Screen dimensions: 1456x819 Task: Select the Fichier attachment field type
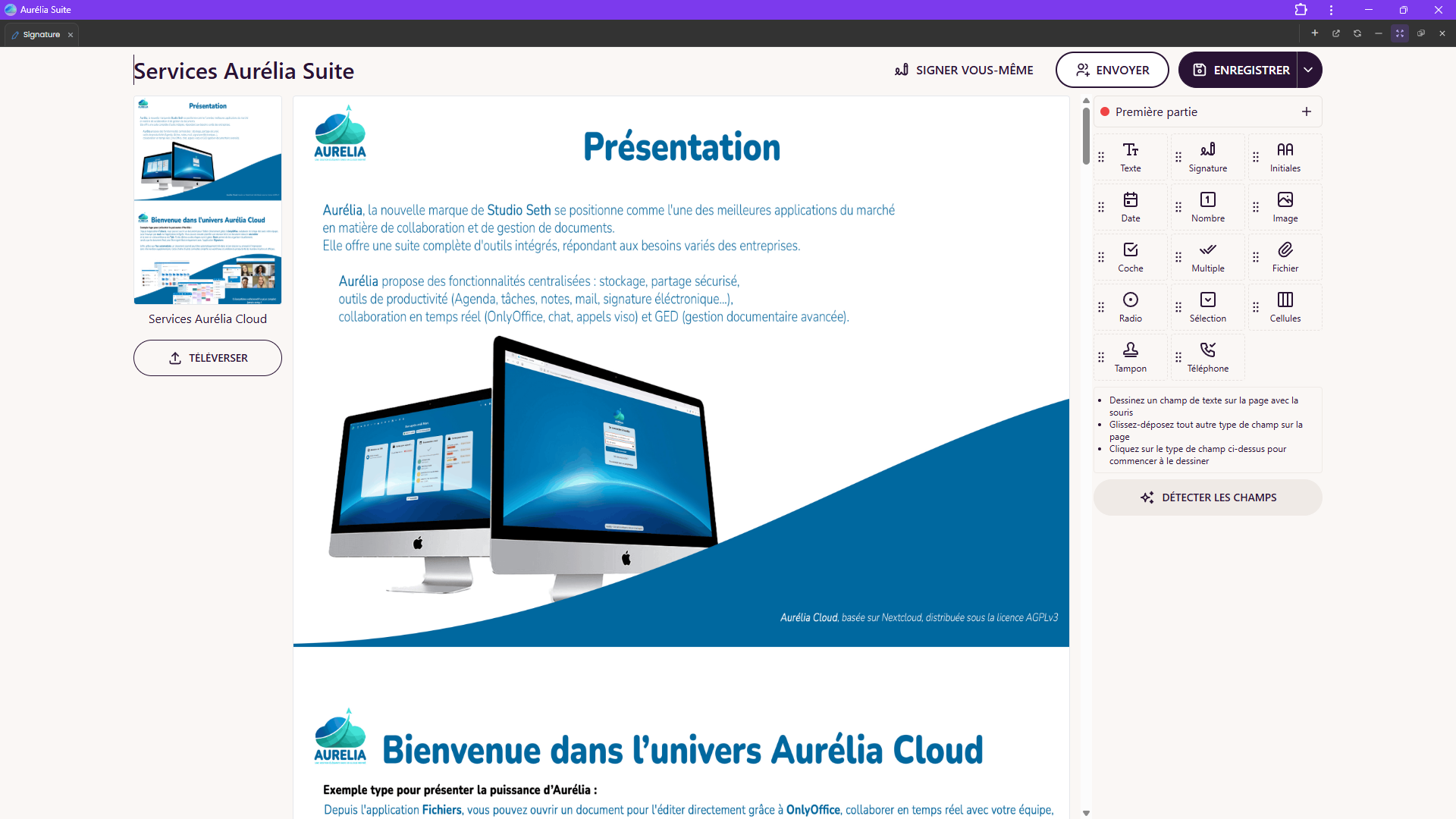(1285, 257)
